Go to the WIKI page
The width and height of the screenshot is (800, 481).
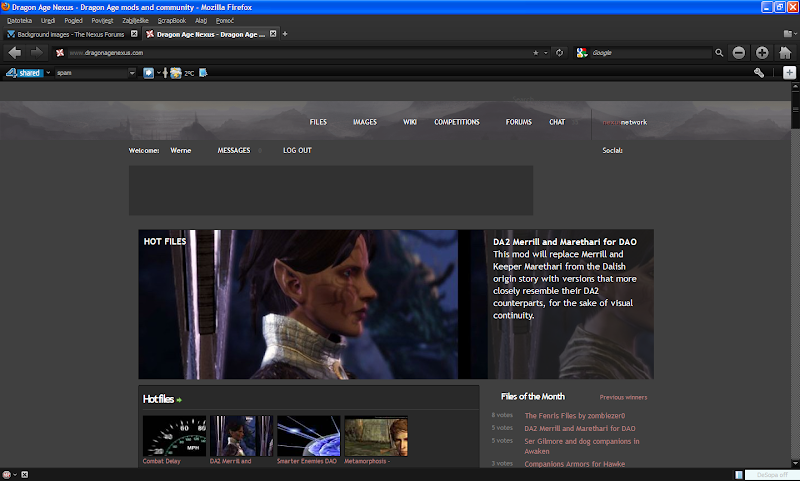coord(410,122)
